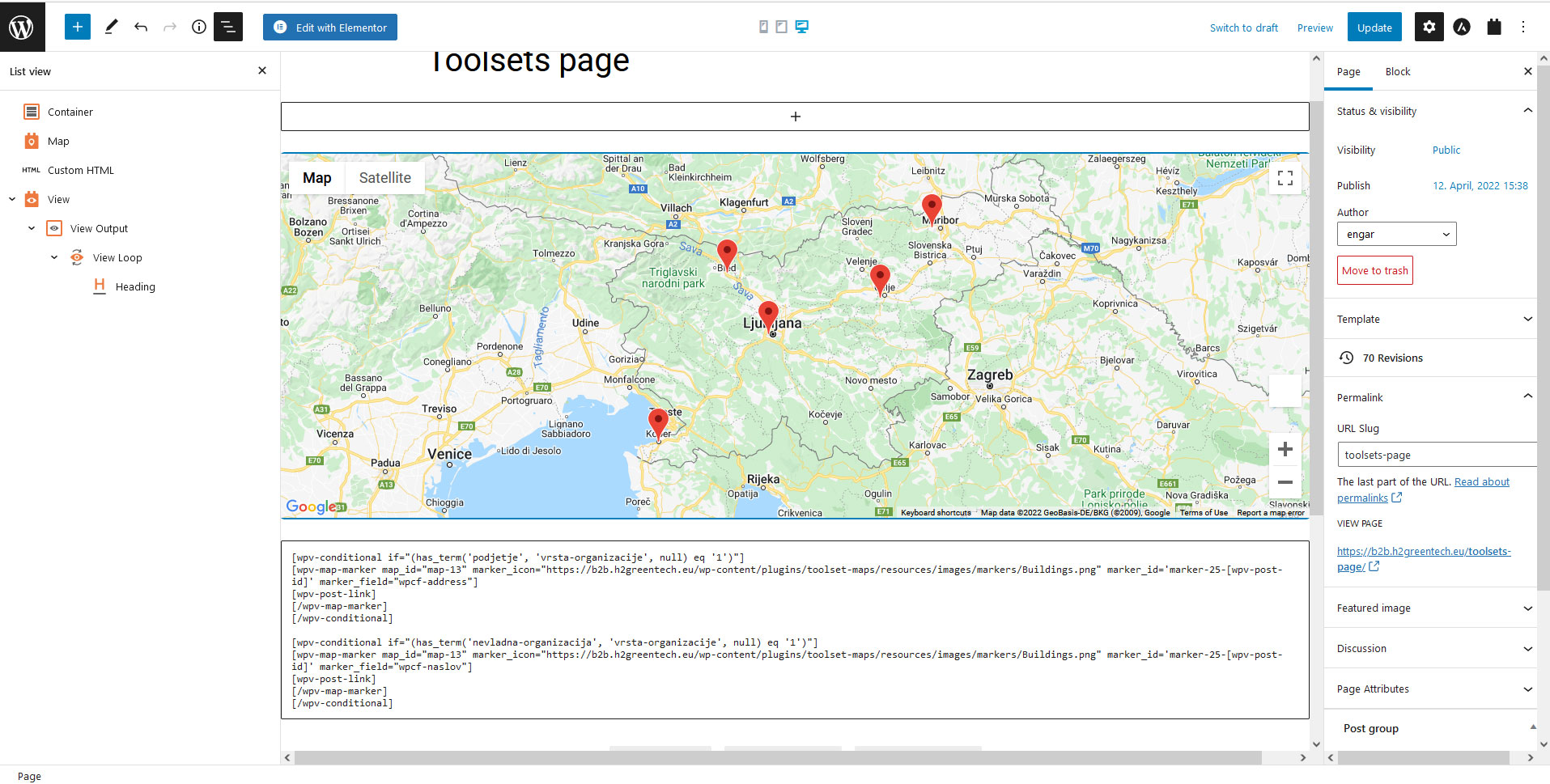This screenshot has height=784, width=1550.
Task: Select the Custom HTML block in List view
Action: [81, 170]
